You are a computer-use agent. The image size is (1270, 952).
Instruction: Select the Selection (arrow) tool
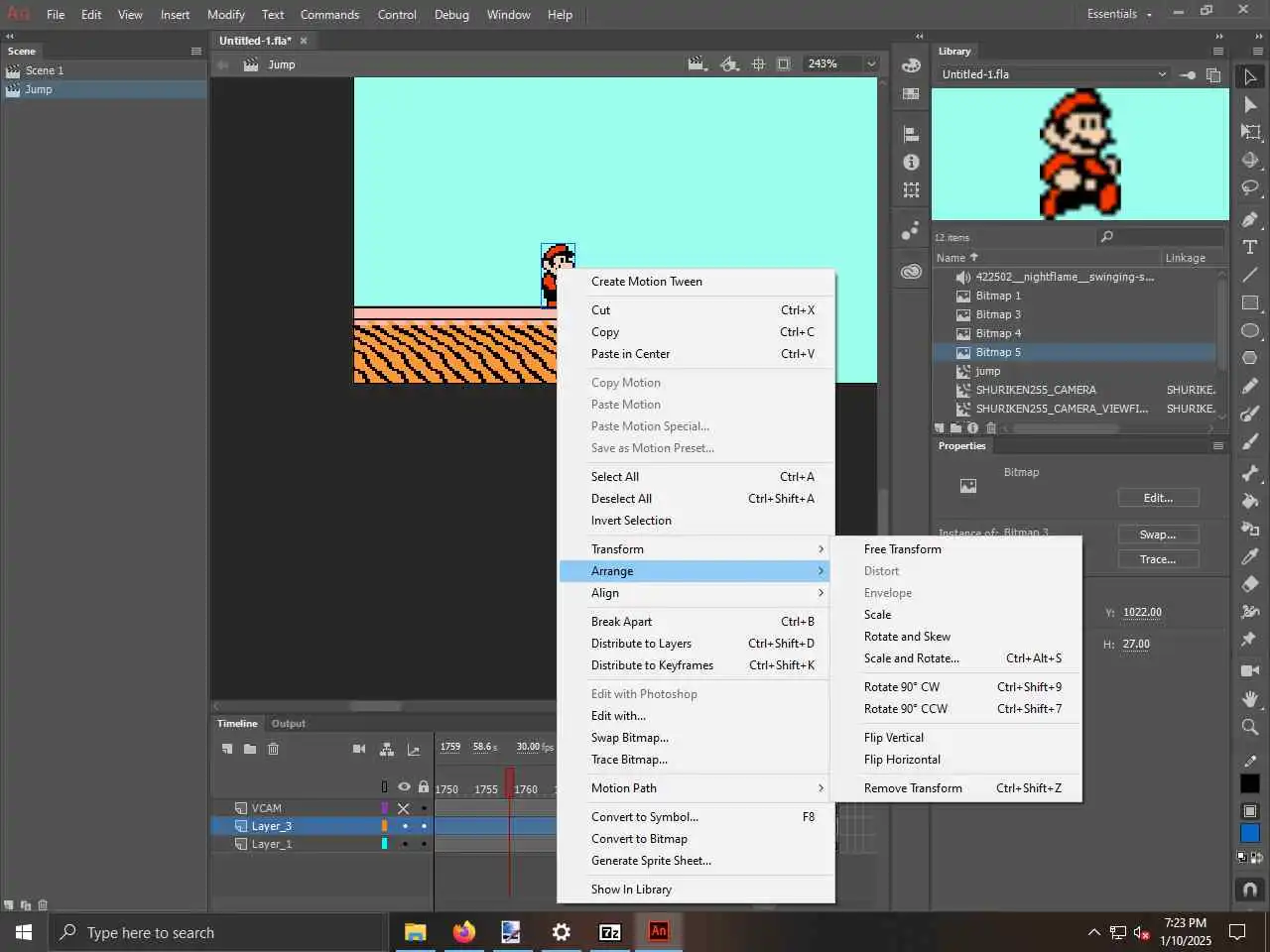(1250, 76)
